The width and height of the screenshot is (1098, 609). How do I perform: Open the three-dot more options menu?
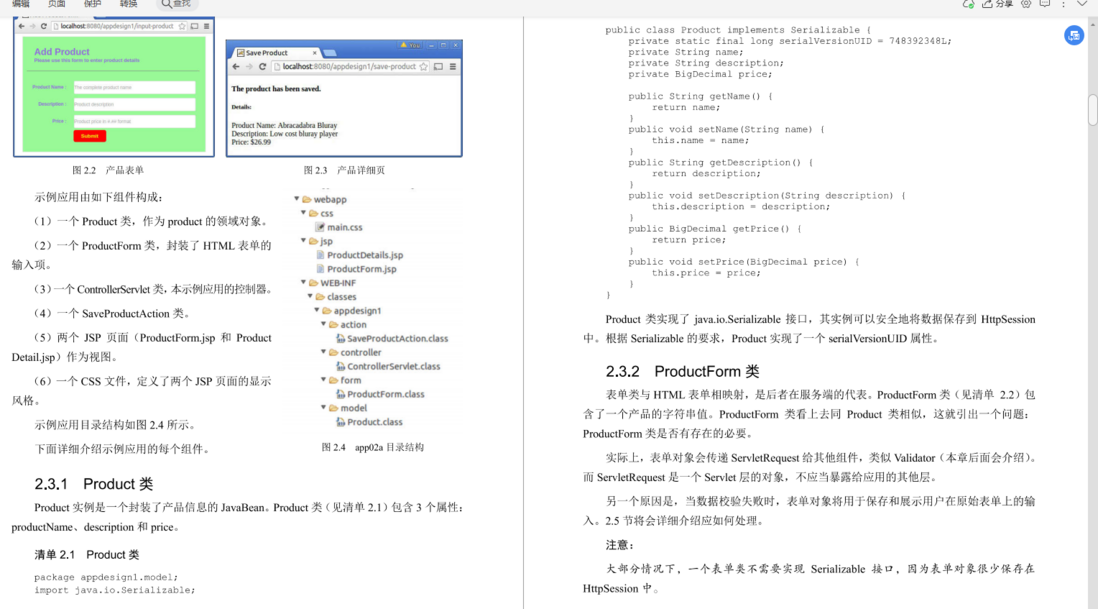tap(1063, 4)
